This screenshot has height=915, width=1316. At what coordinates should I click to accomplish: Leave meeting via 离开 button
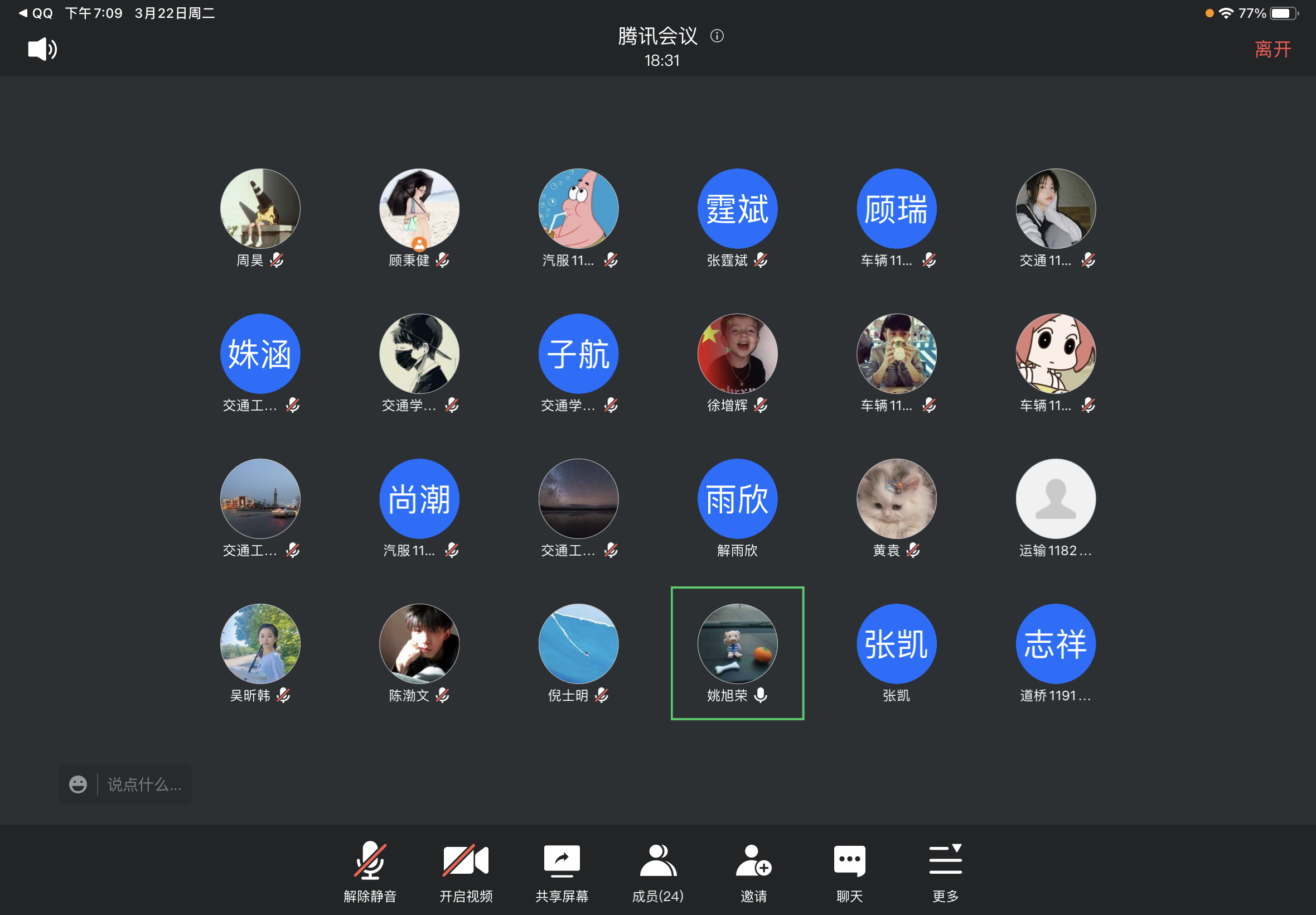pyautogui.click(x=1272, y=49)
